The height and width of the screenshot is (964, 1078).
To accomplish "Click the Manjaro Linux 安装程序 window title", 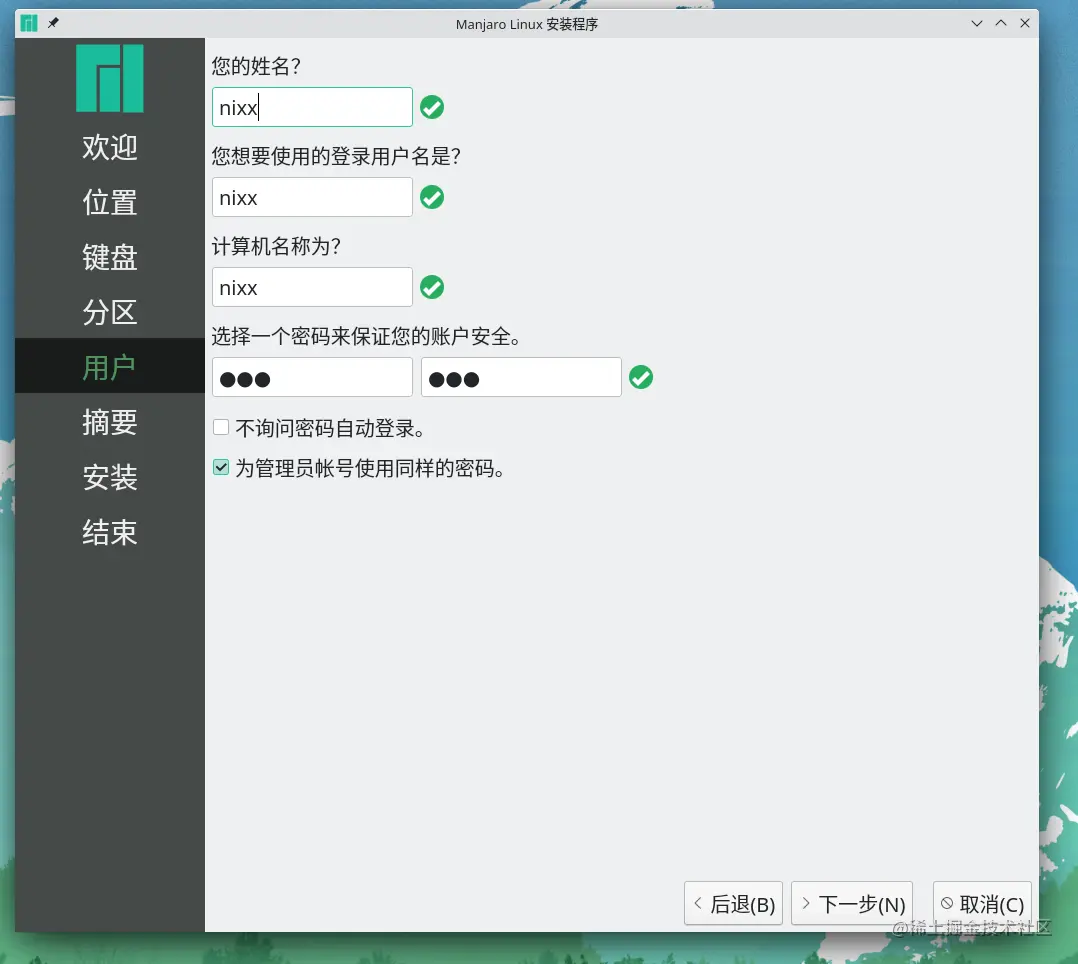I will tap(527, 24).
